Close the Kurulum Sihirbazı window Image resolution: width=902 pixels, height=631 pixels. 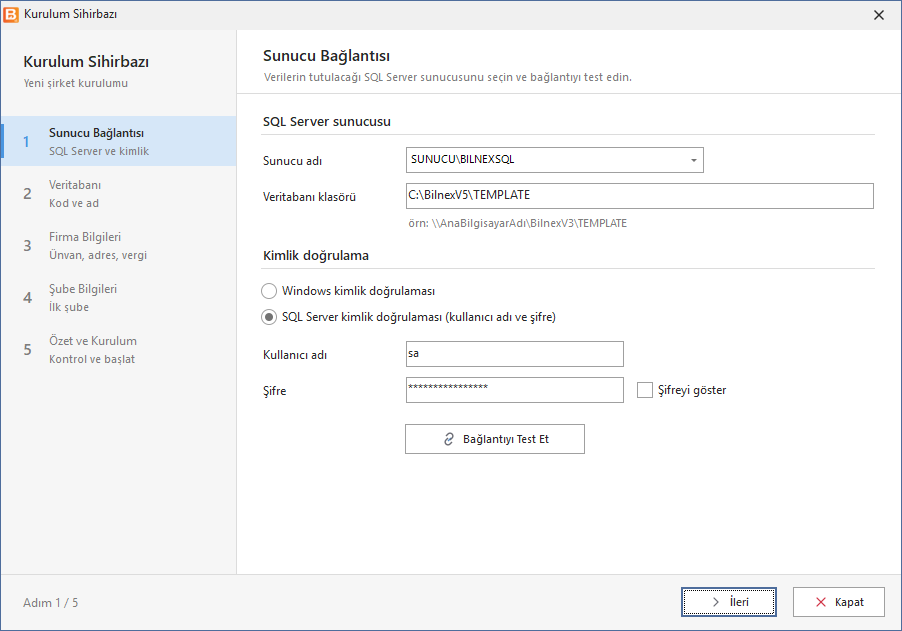click(x=878, y=15)
